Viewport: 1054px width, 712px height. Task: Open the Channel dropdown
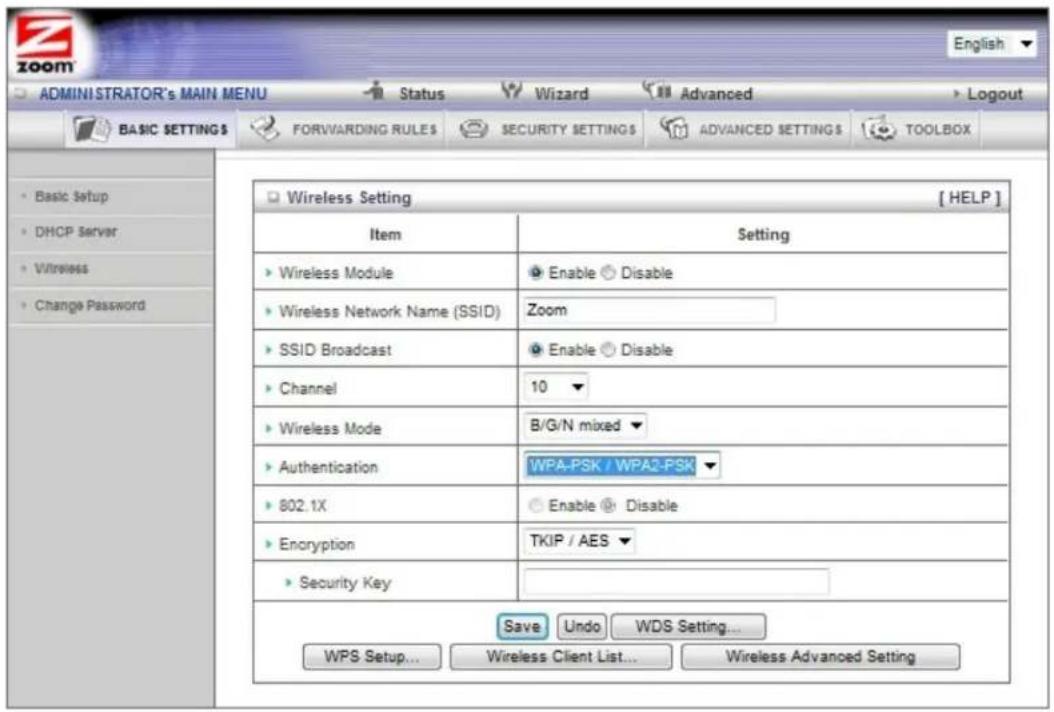[555, 387]
